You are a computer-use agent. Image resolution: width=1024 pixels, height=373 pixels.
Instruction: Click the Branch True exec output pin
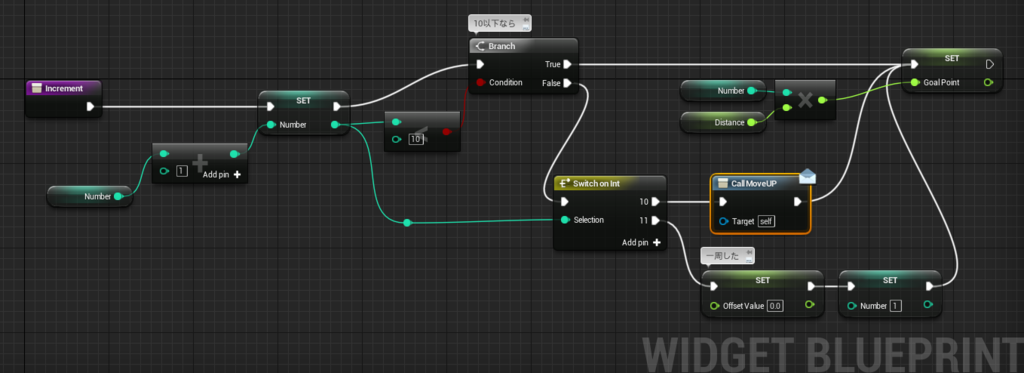click(x=568, y=64)
